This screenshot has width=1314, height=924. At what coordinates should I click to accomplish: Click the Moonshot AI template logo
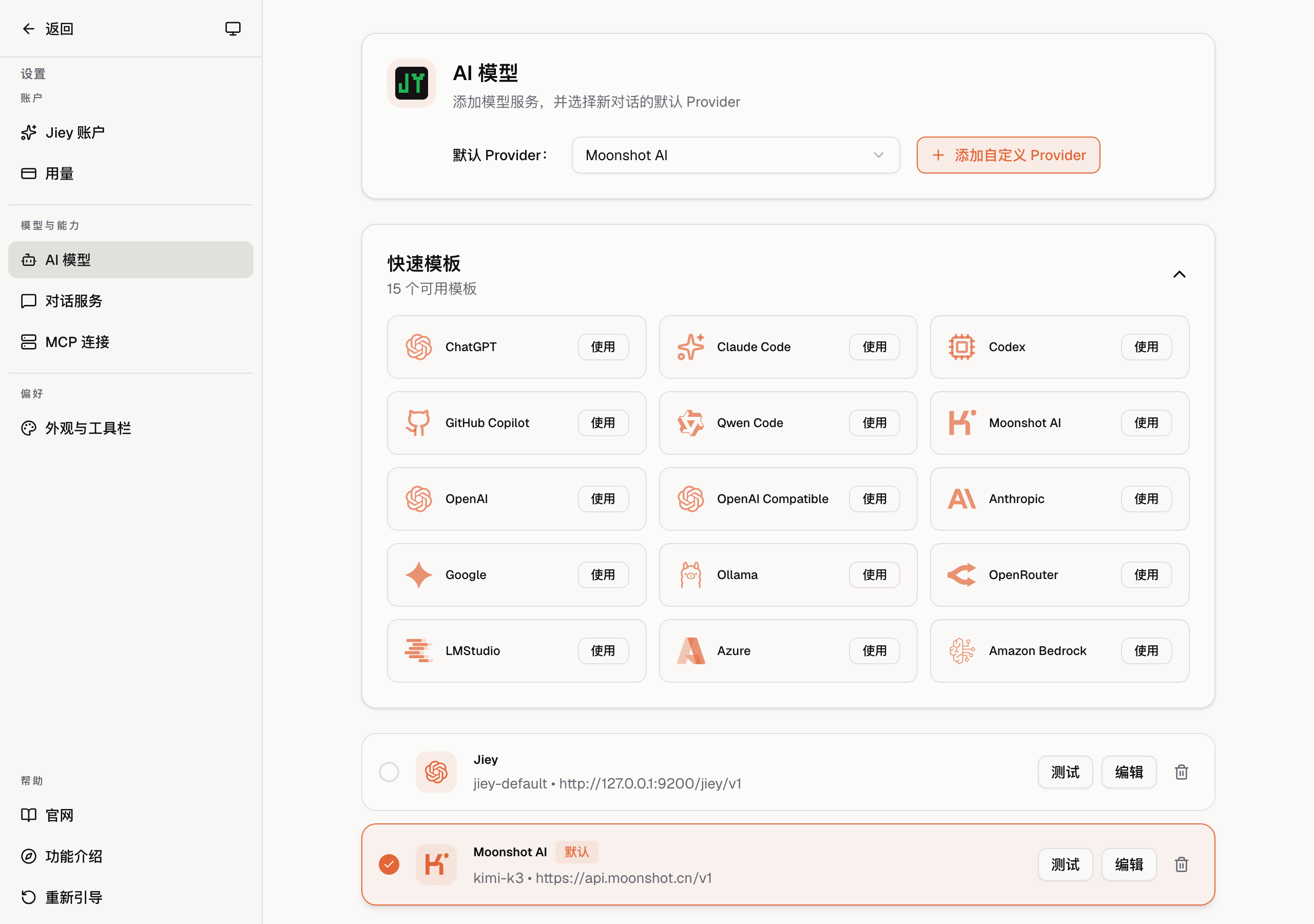pos(961,423)
